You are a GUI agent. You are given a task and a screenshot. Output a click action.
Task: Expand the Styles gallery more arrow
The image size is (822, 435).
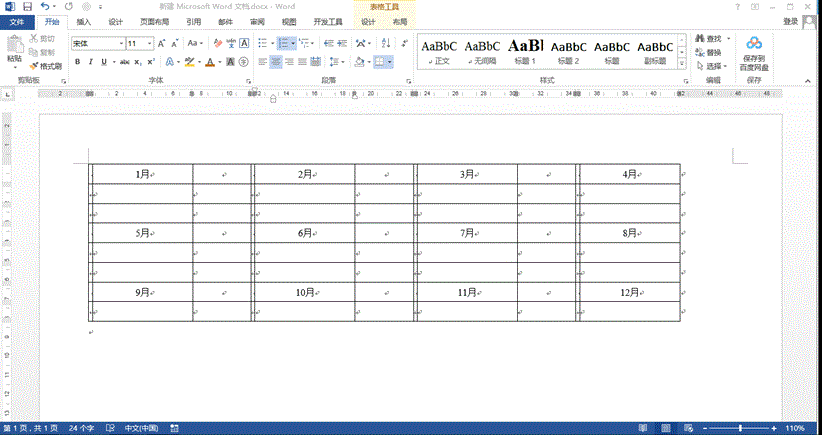point(681,62)
